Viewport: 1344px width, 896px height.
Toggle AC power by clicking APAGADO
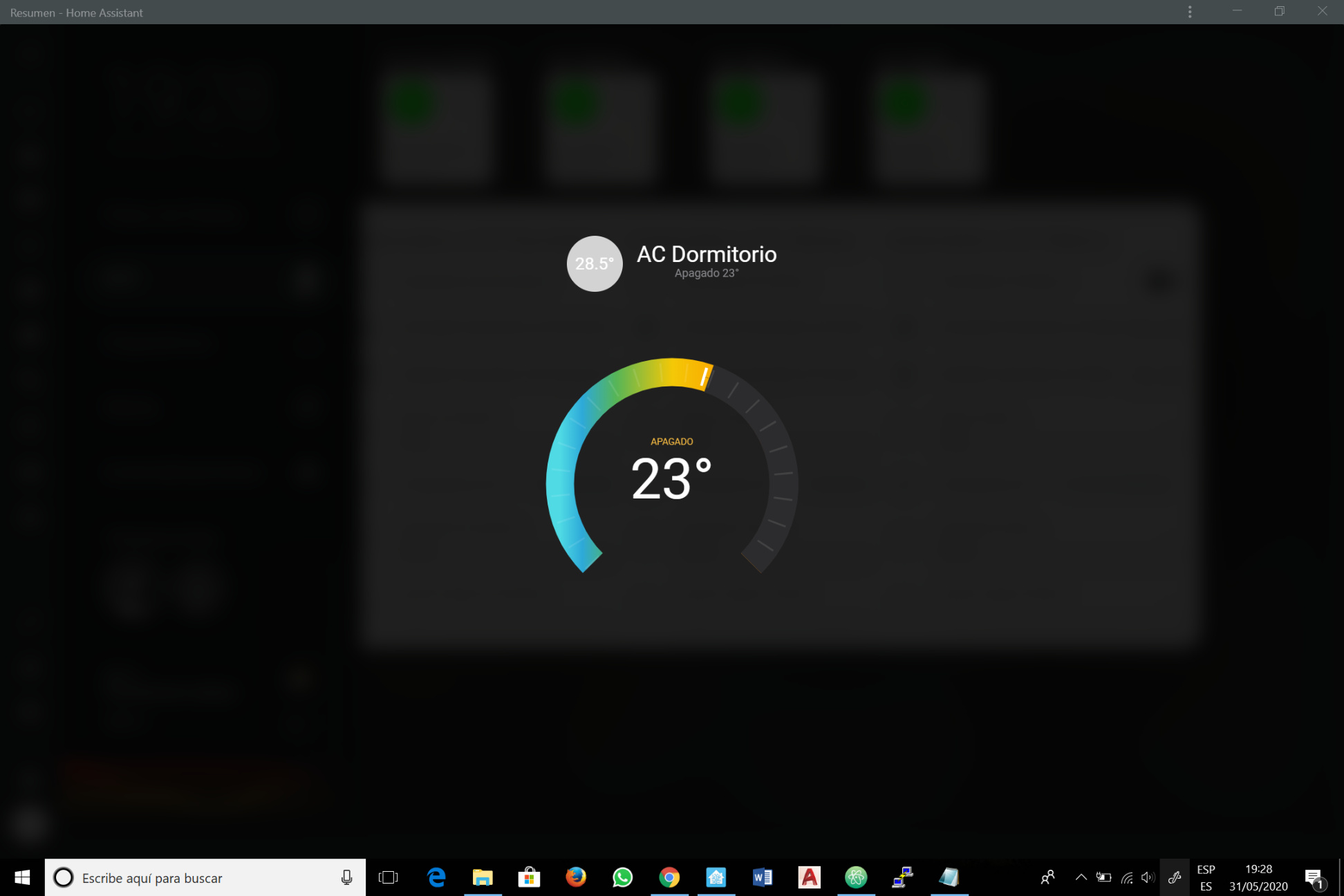[671, 441]
